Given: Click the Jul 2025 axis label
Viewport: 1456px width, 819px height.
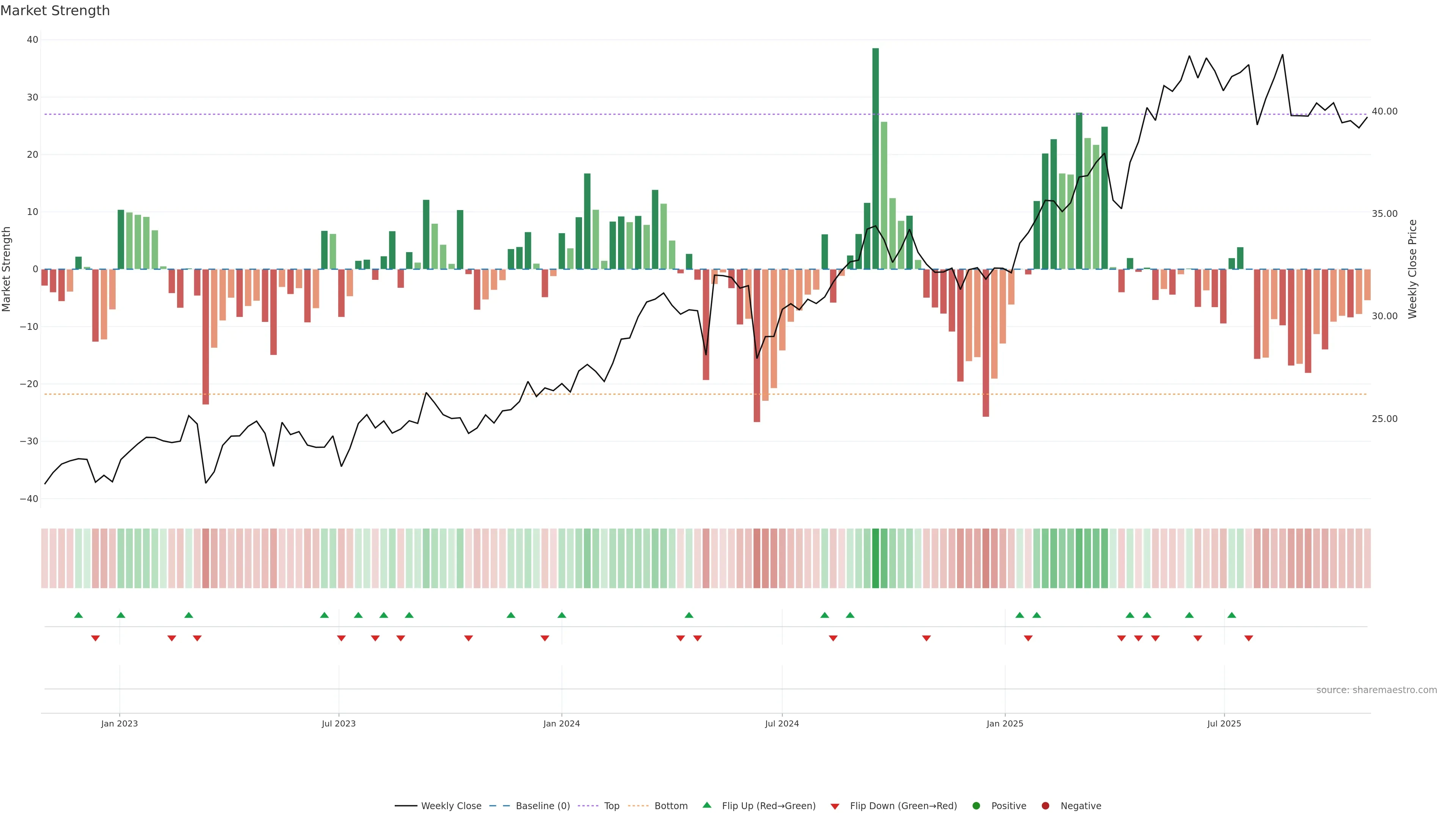Looking at the screenshot, I should (x=1224, y=723).
